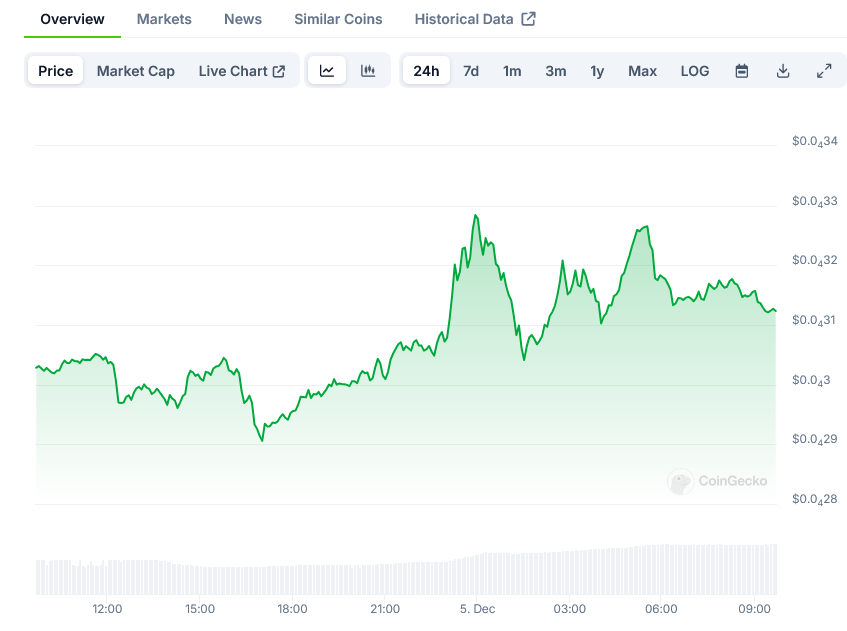Select the 24h time range
Viewport: 847px width, 631px height.
coord(426,71)
